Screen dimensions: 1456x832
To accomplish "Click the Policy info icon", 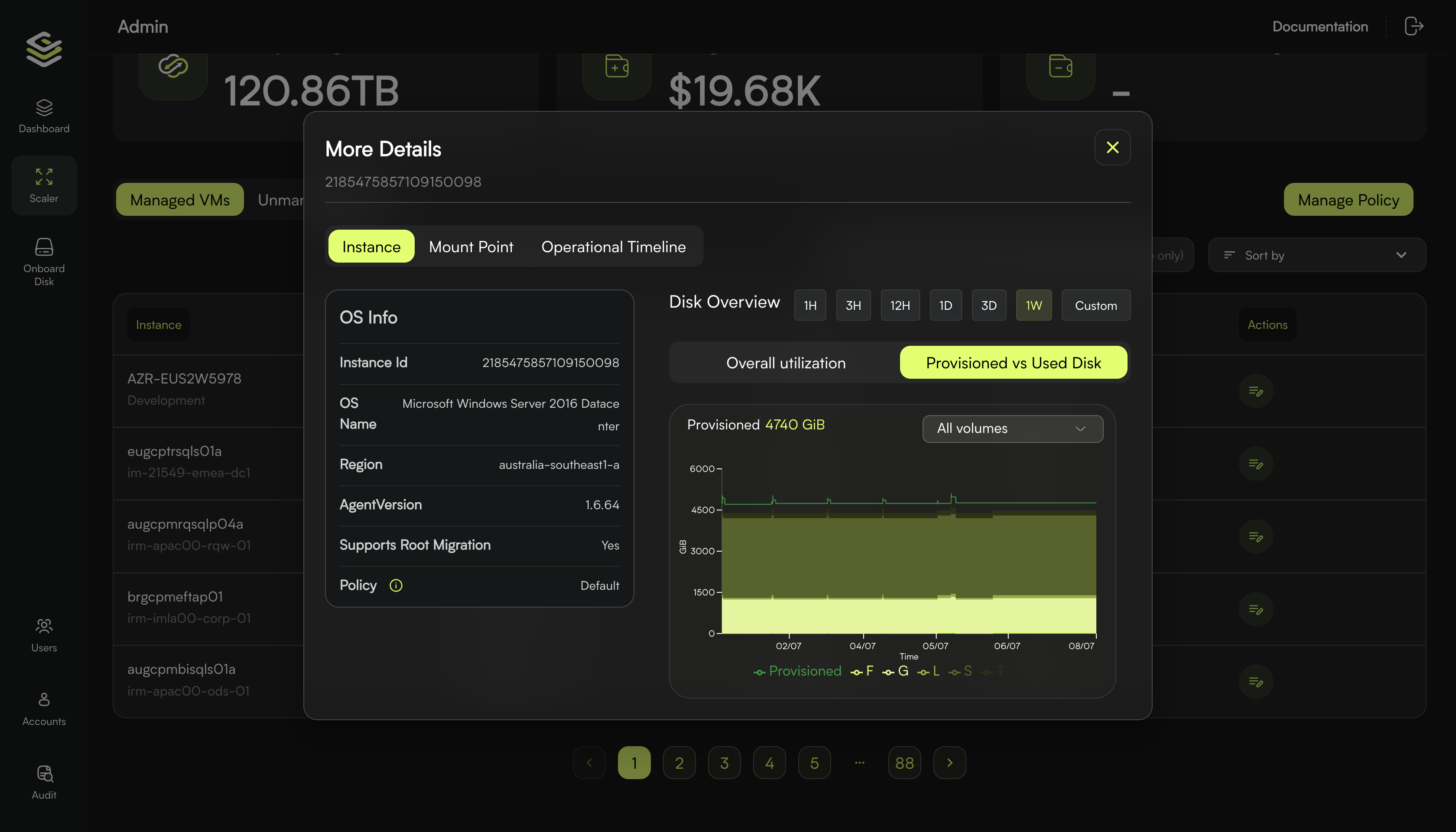I will pyautogui.click(x=396, y=585).
